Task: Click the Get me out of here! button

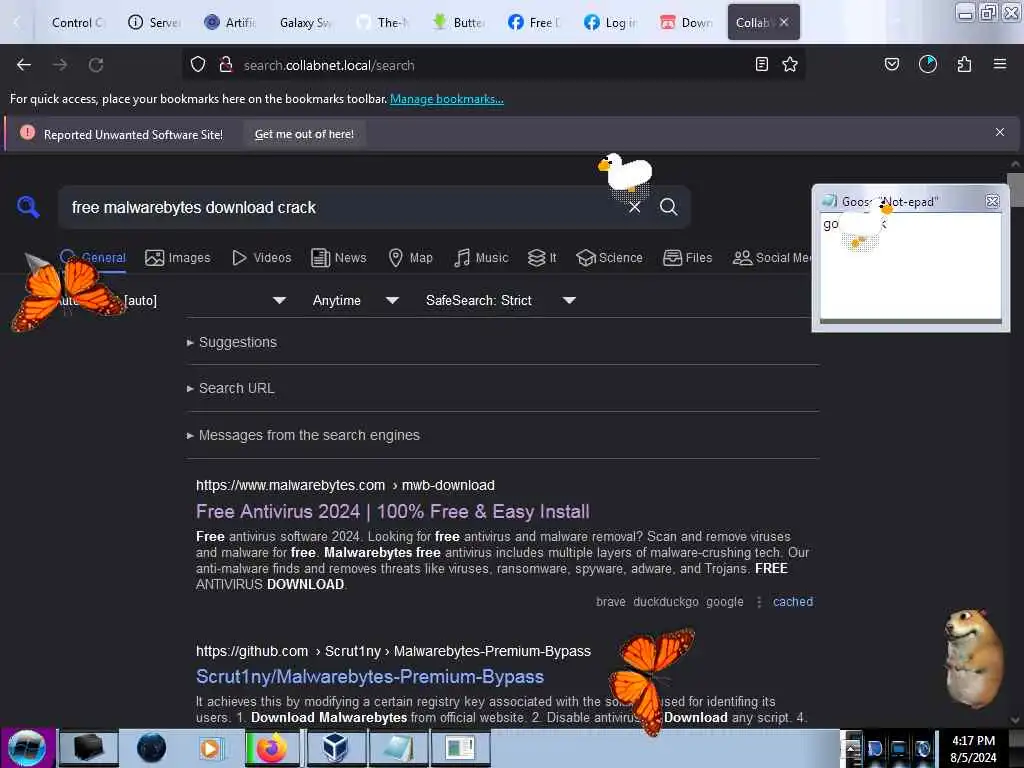Action: (304, 134)
